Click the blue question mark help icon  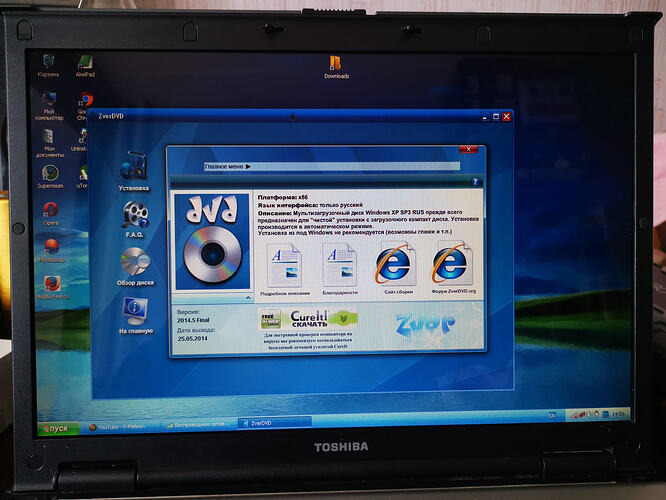click(475, 182)
